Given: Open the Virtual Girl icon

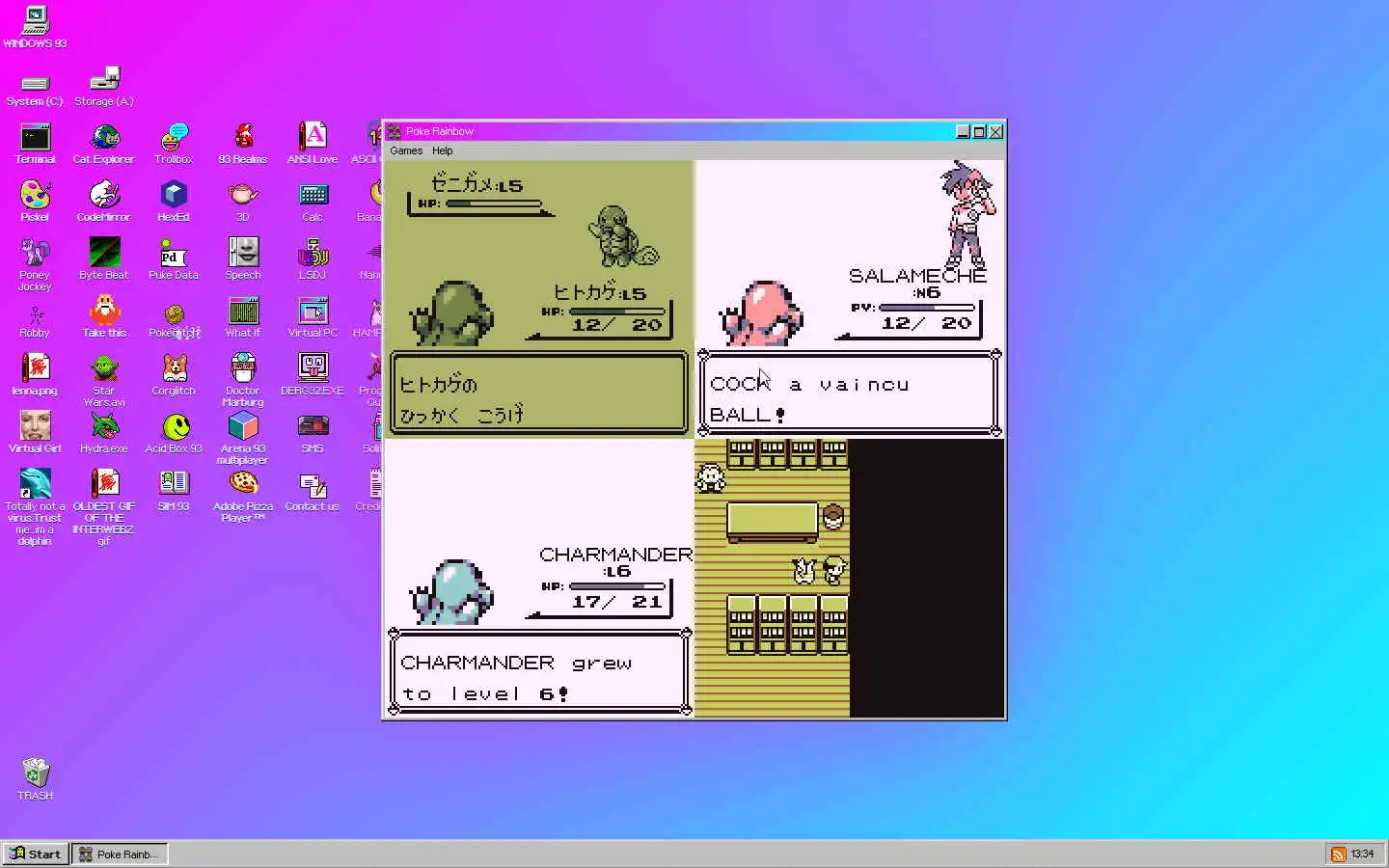Looking at the screenshot, I should click(35, 433).
